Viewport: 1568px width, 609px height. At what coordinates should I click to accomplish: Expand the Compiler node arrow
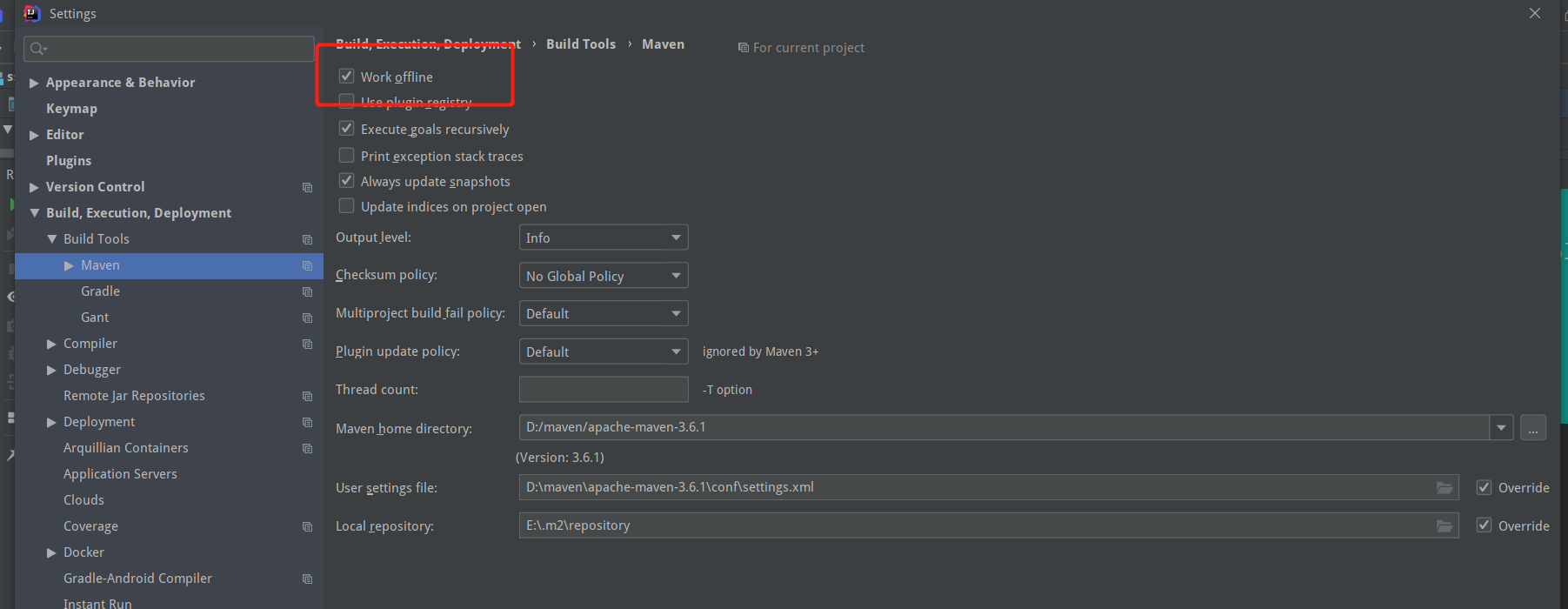[x=51, y=344]
